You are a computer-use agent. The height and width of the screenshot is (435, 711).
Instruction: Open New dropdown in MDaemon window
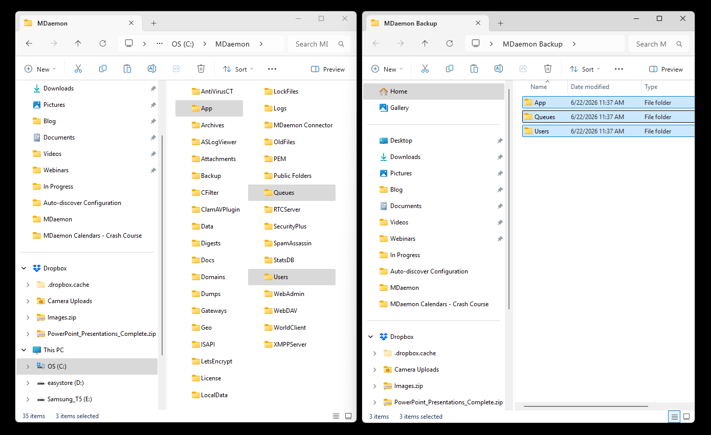tap(40, 69)
